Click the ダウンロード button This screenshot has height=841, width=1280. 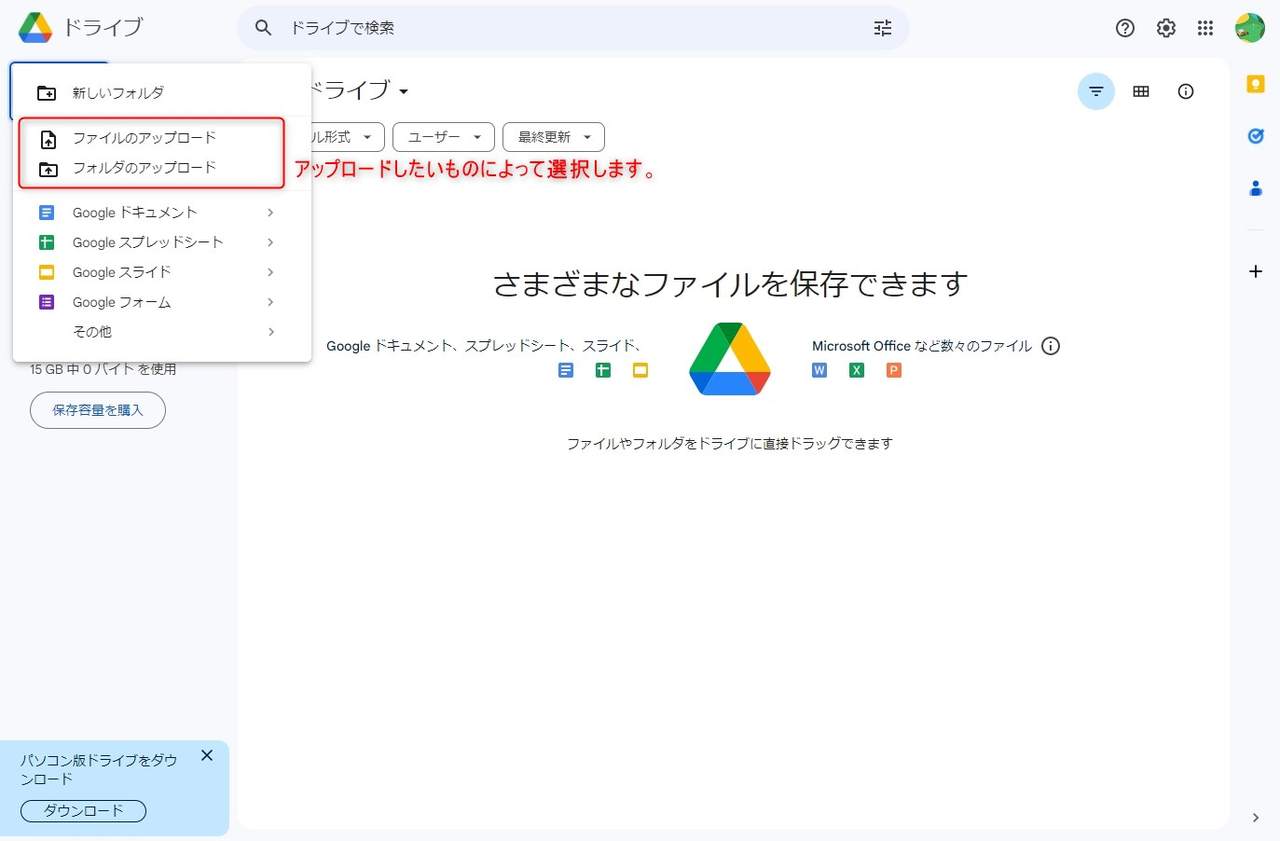(x=84, y=811)
